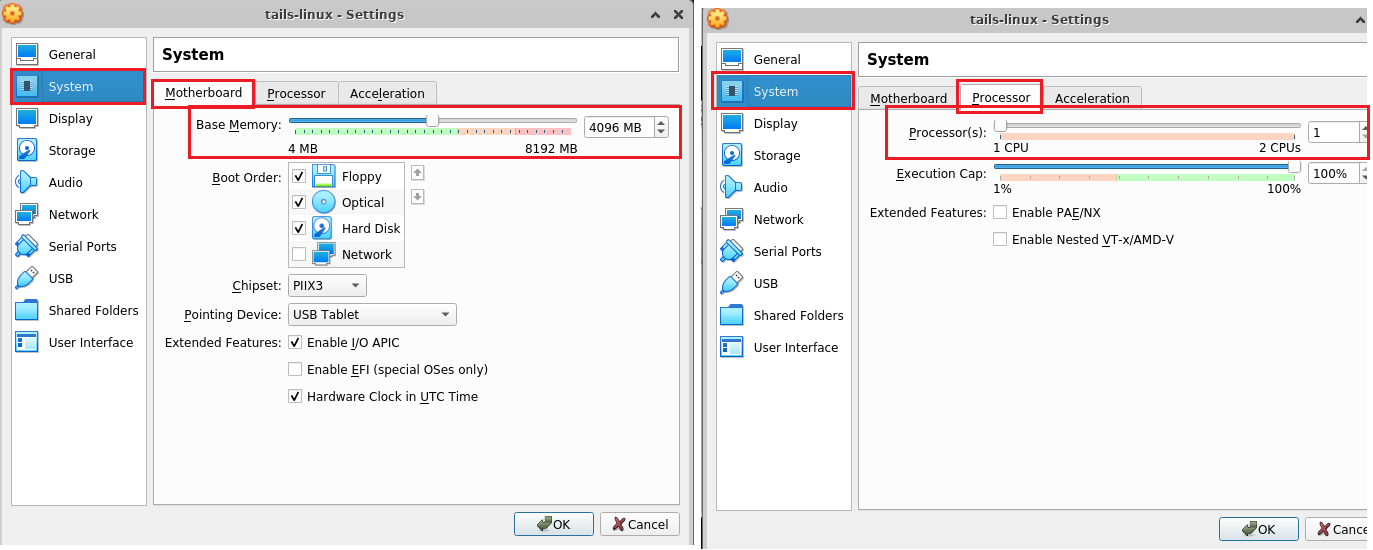Click the Hard Disk icon in Boot Order
This screenshot has height=550, width=1373.
323,228
